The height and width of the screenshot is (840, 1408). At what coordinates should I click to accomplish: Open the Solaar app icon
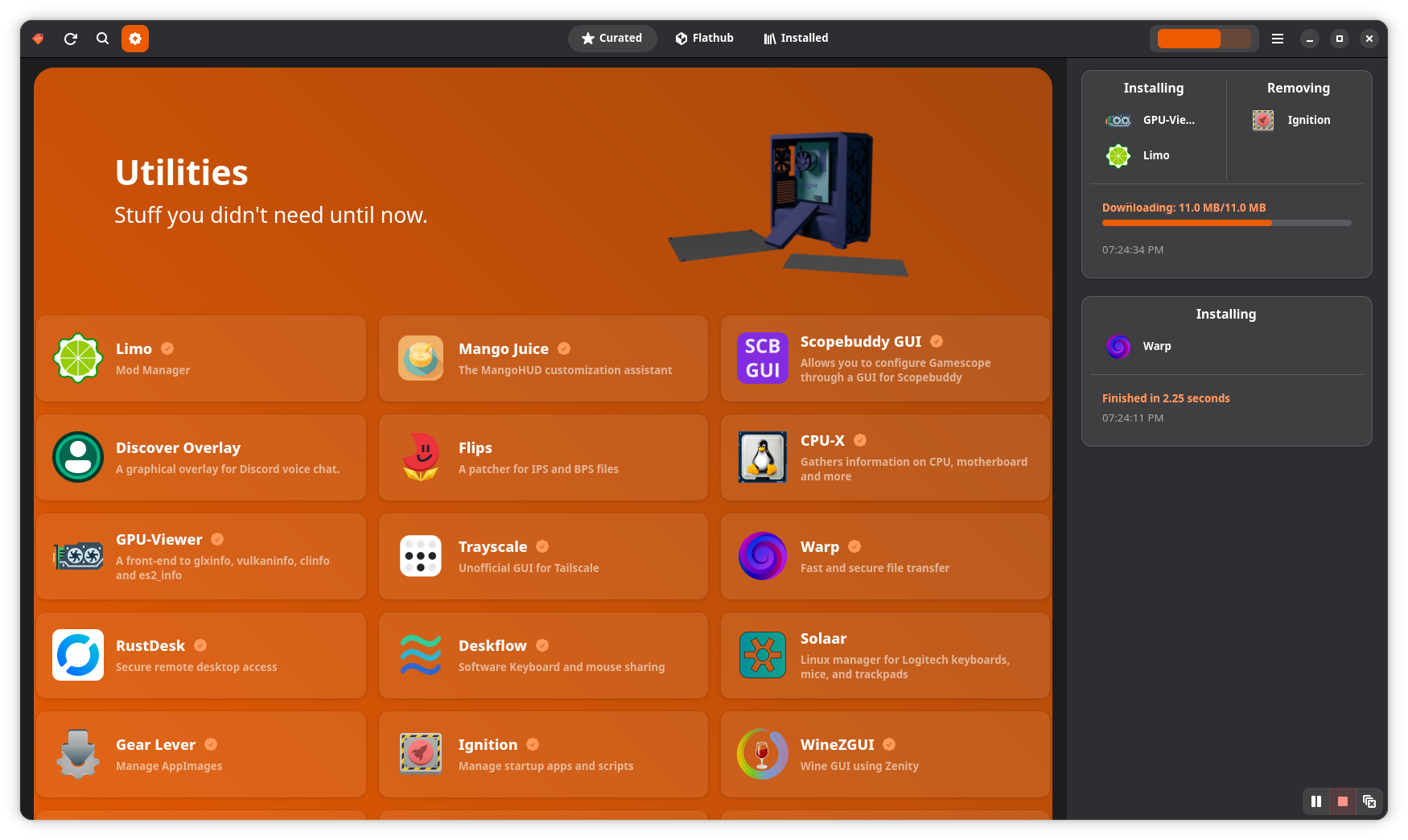[x=763, y=655]
